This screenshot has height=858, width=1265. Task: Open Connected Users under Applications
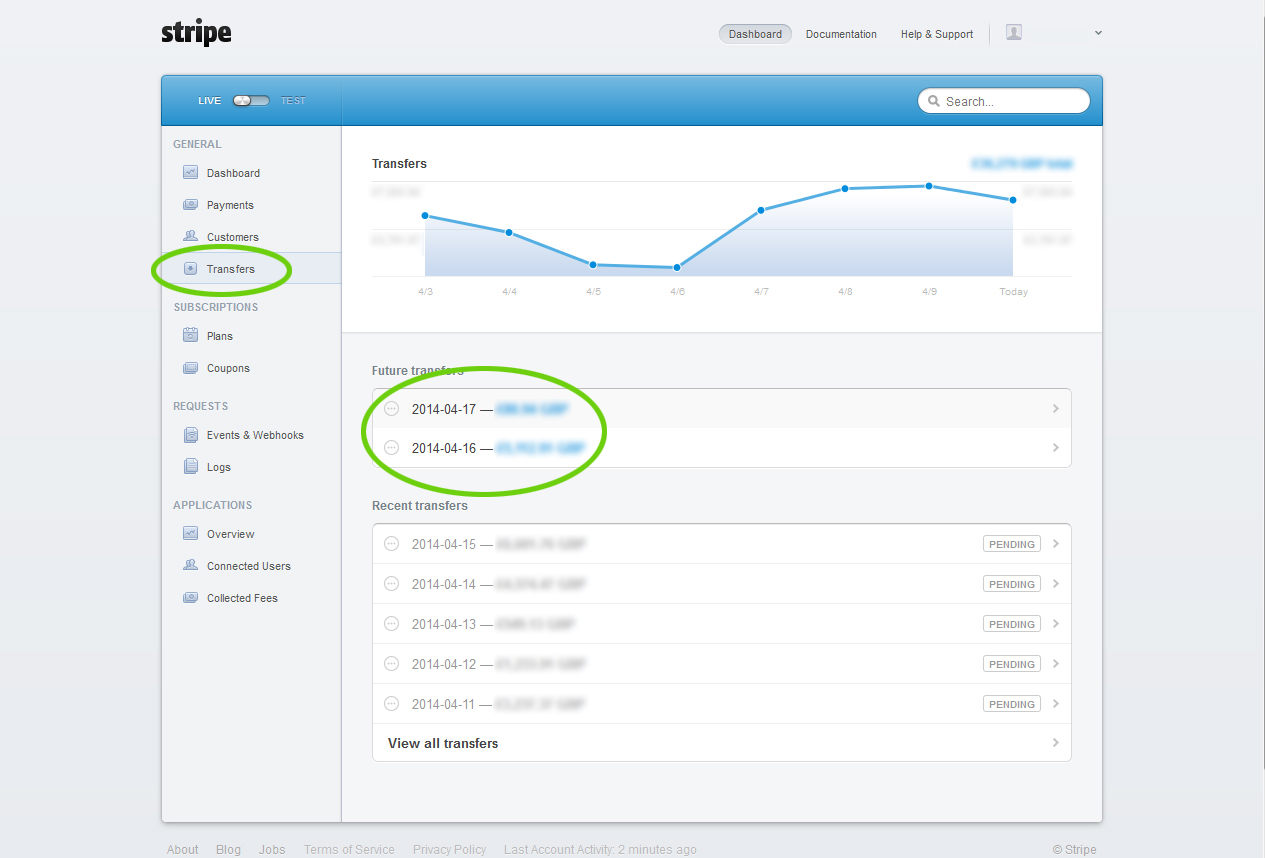(x=249, y=566)
